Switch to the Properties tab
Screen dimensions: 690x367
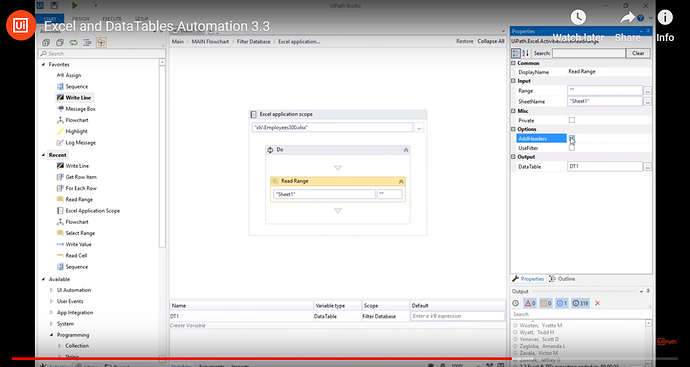point(529,279)
